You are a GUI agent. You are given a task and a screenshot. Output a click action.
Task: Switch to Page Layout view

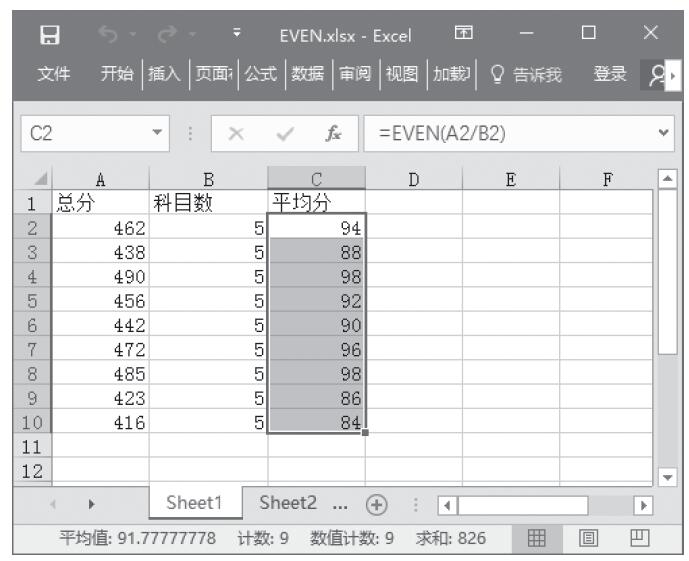coord(590,539)
